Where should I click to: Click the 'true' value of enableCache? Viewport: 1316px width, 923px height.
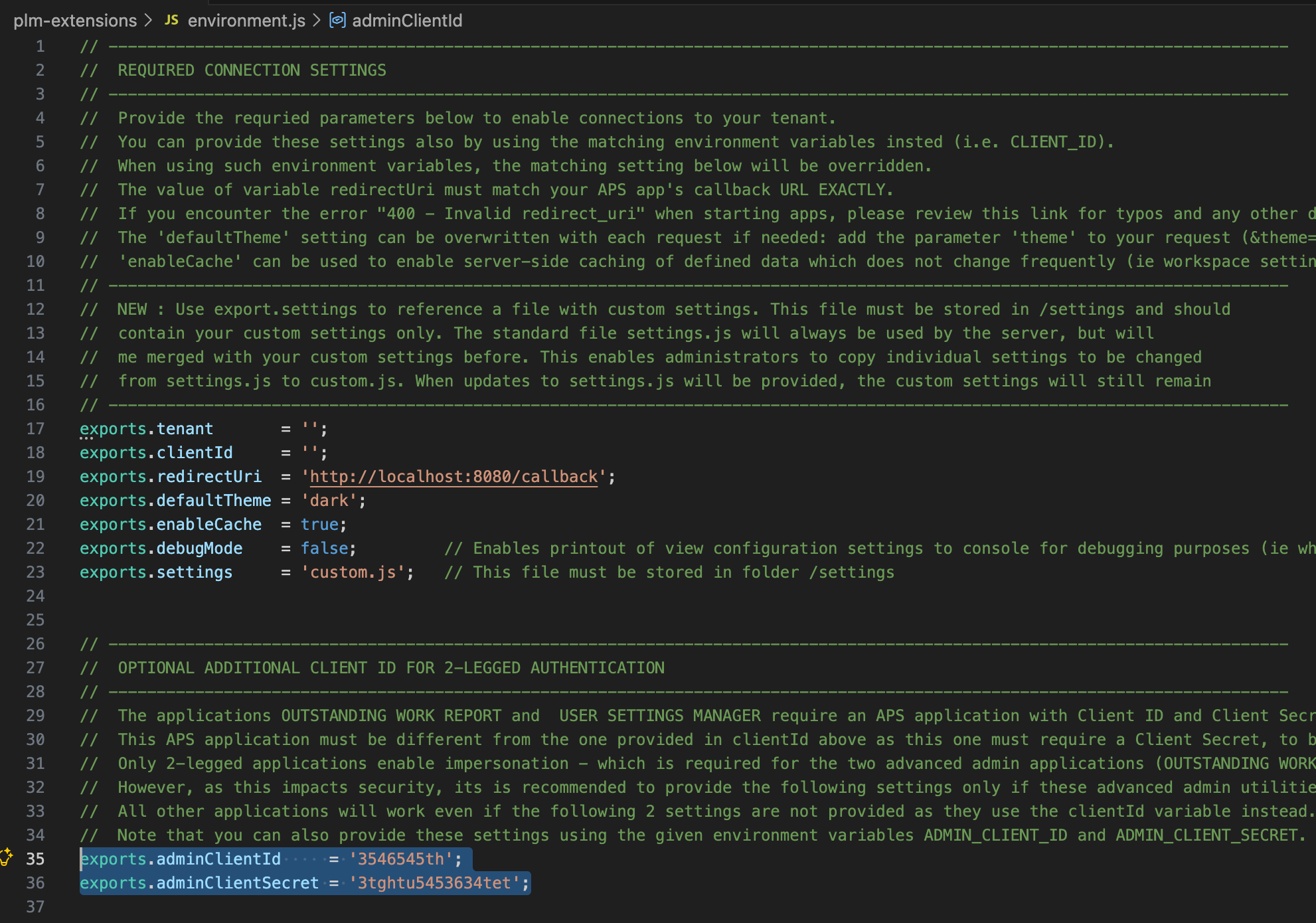[x=319, y=525]
